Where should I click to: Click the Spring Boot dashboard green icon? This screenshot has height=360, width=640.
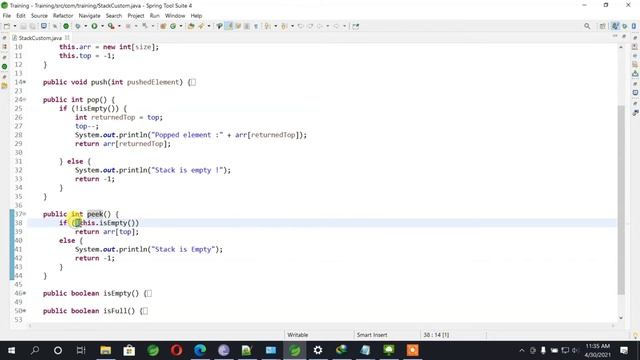point(66,26)
